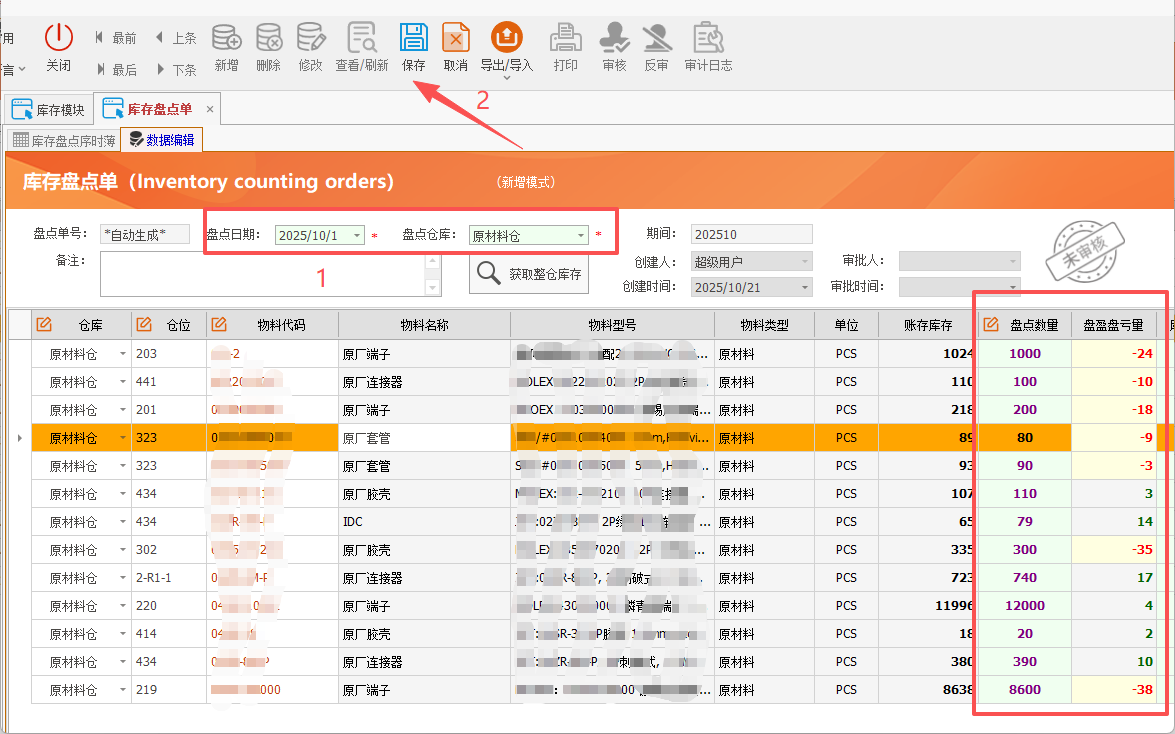Click the 打印 print icon
Screen dimensions: 1175x734
565,40
